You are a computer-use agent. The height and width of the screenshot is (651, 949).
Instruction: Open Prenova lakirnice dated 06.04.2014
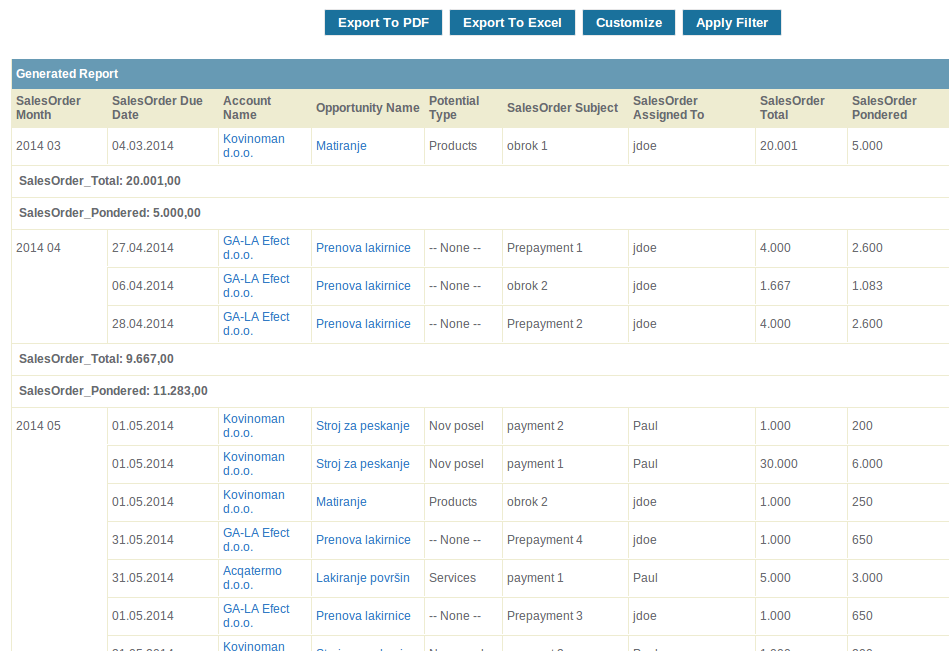(x=363, y=286)
